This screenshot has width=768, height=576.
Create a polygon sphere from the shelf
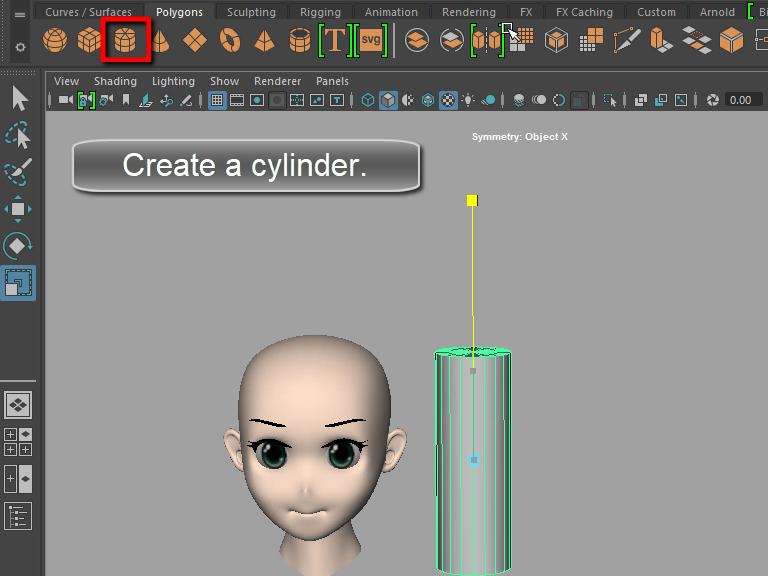coord(56,40)
